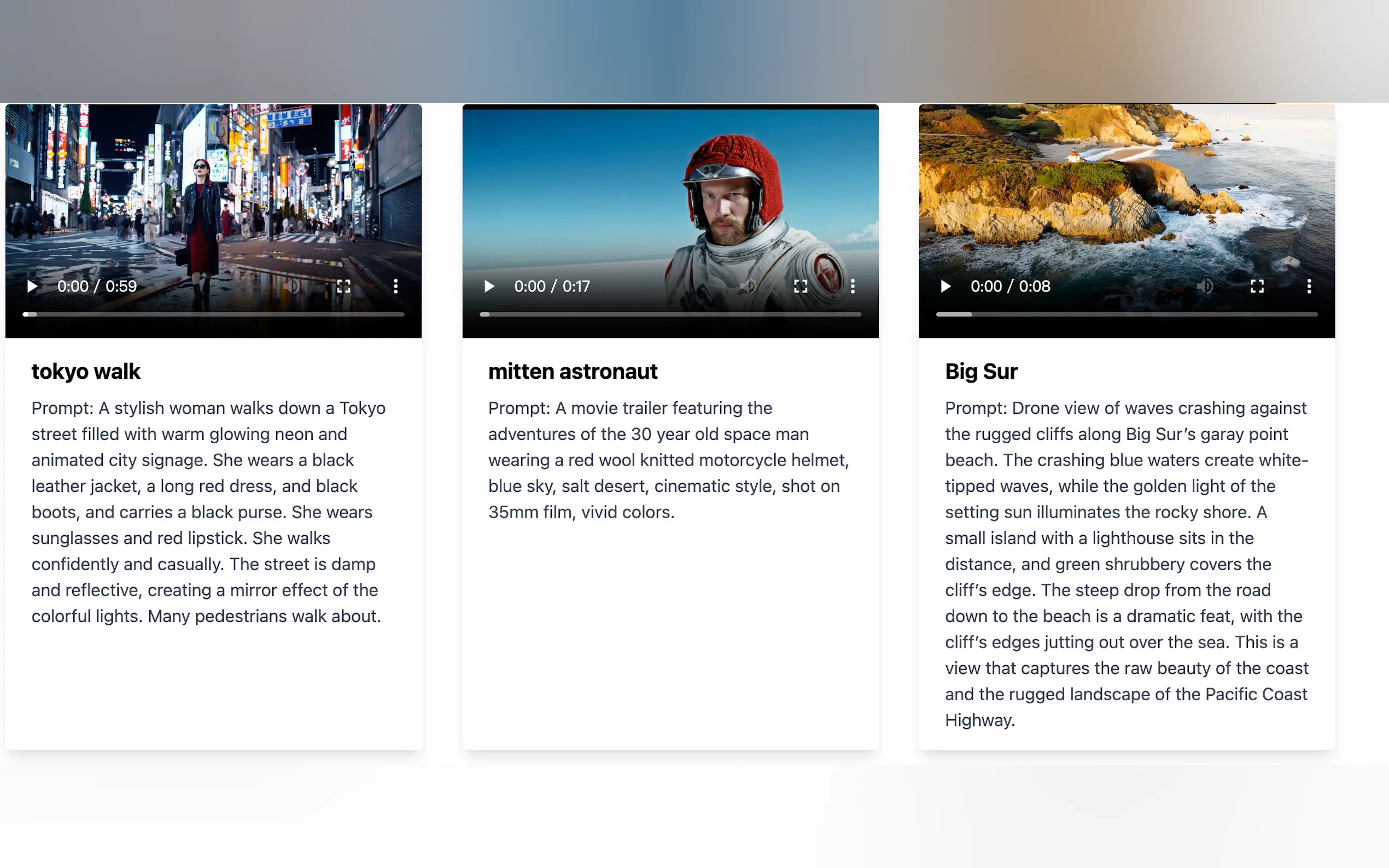The width and height of the screenshot is (1389, 868).
Task: Play the Big Sur video
Action: tap(946, 286)
